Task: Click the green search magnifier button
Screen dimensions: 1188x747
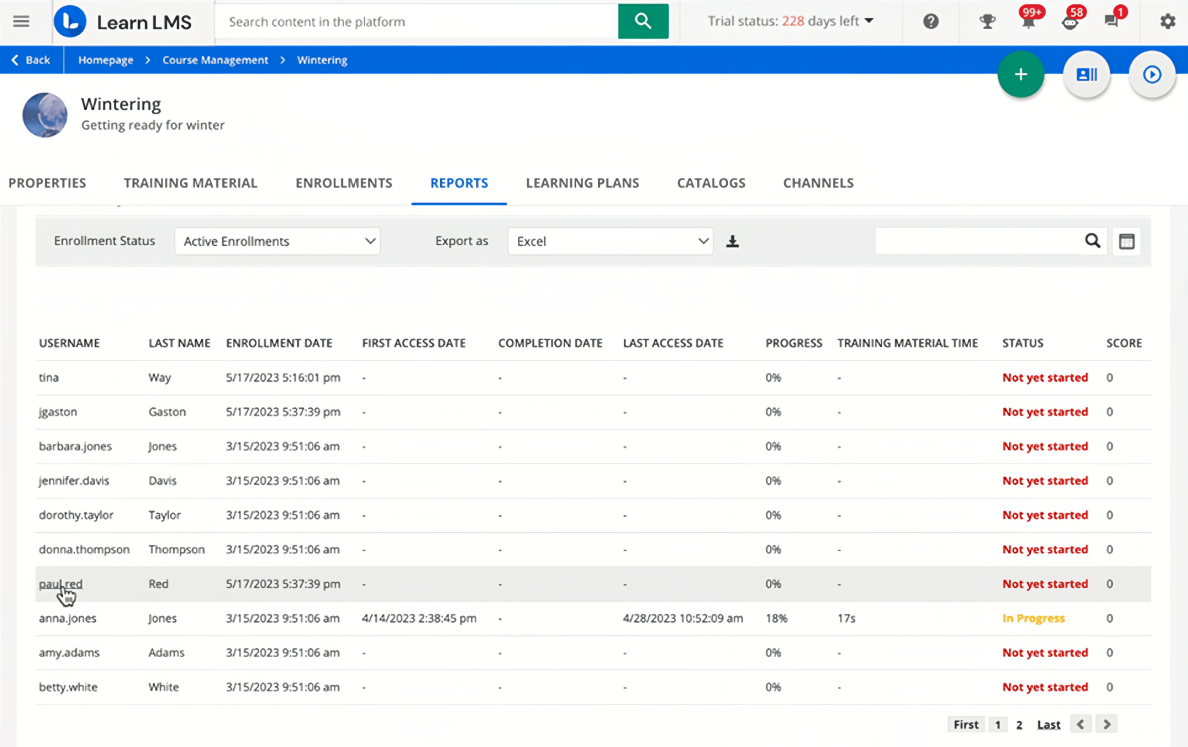Action: tap(643, 21)
